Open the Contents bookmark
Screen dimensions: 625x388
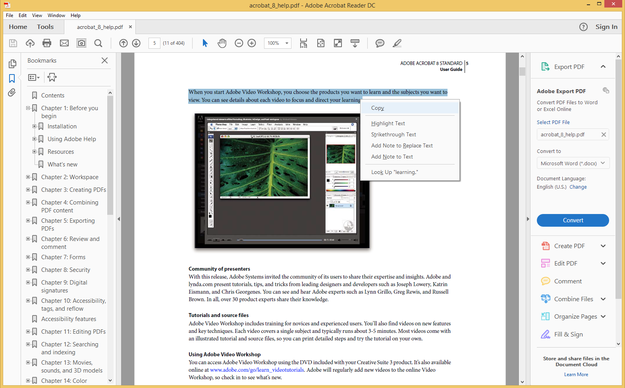pyautogui.click(x=52, y=95)
